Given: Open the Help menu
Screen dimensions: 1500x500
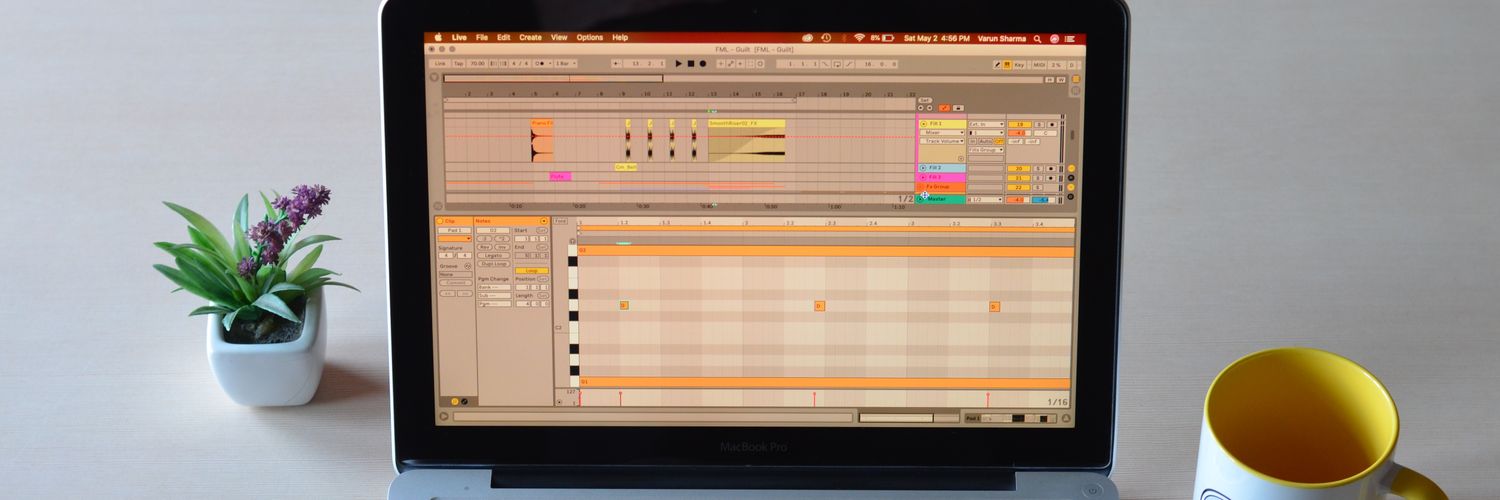Looking at the screenshot, I should [x=620, y=37].
